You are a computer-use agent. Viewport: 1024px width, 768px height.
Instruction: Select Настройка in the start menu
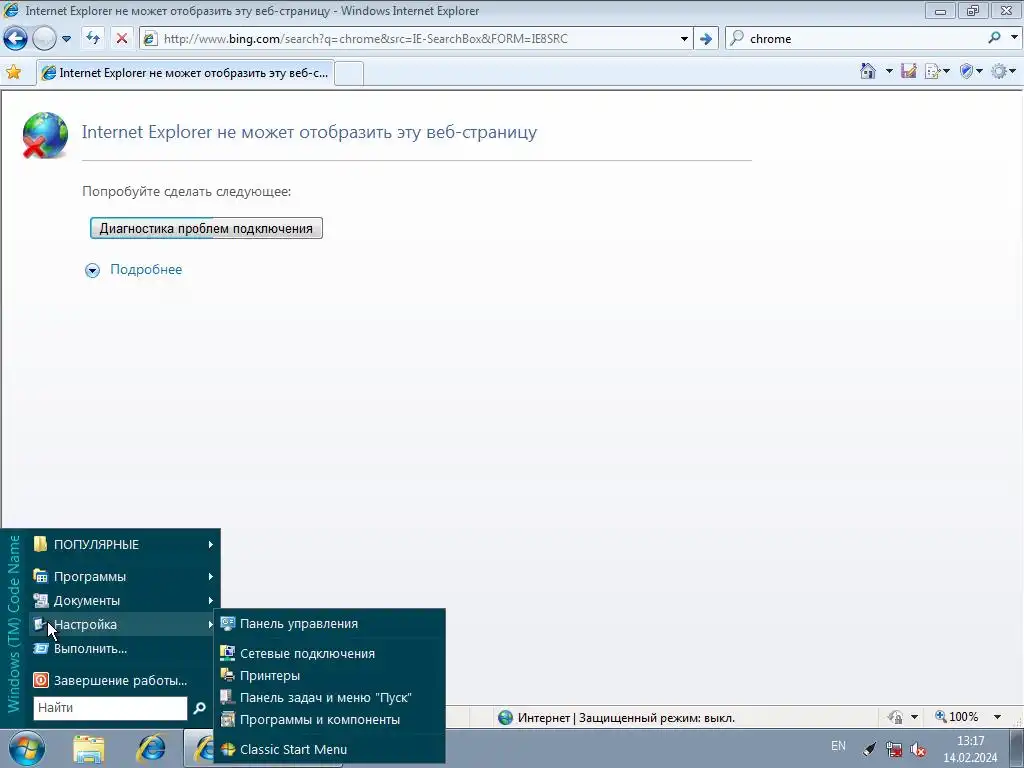point(123,624)
